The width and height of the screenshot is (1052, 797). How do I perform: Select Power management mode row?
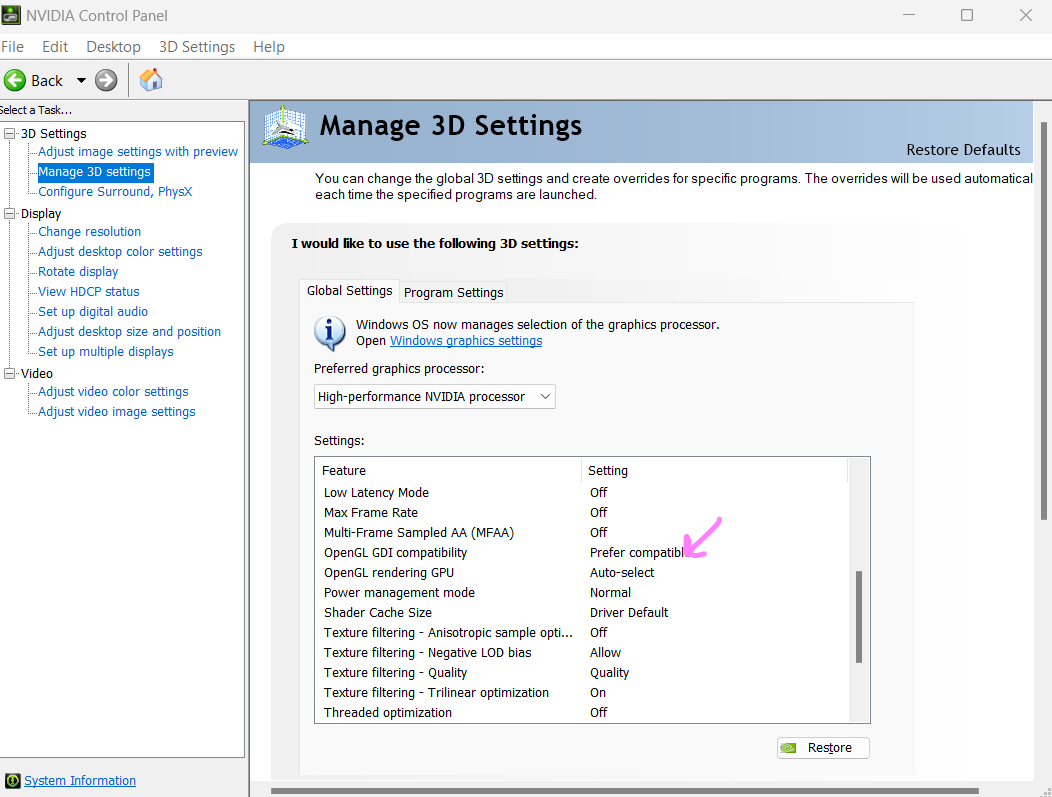tap(582, 592)
